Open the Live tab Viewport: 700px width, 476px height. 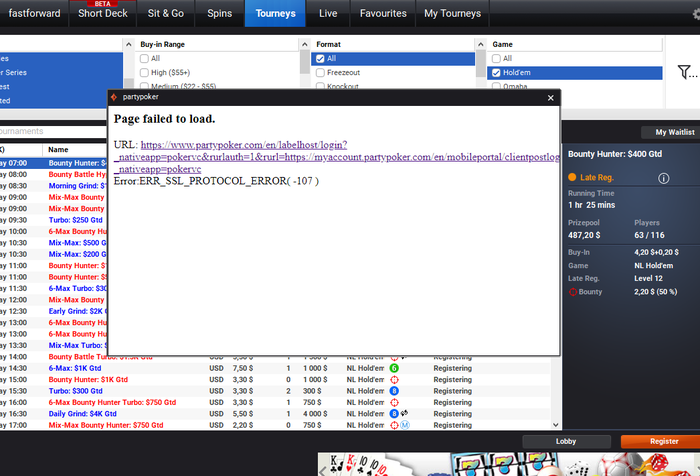tap(328, 14)
